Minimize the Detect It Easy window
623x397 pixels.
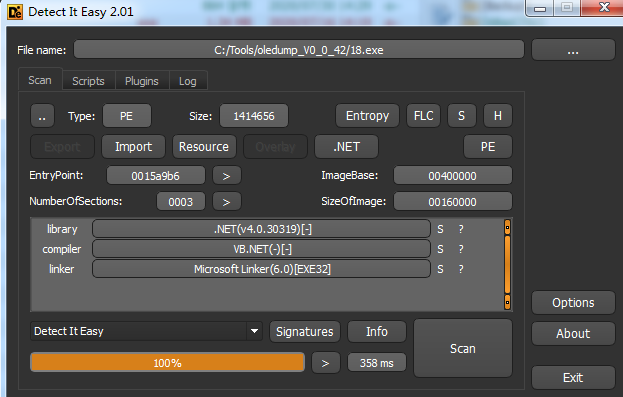pos(540,8)
